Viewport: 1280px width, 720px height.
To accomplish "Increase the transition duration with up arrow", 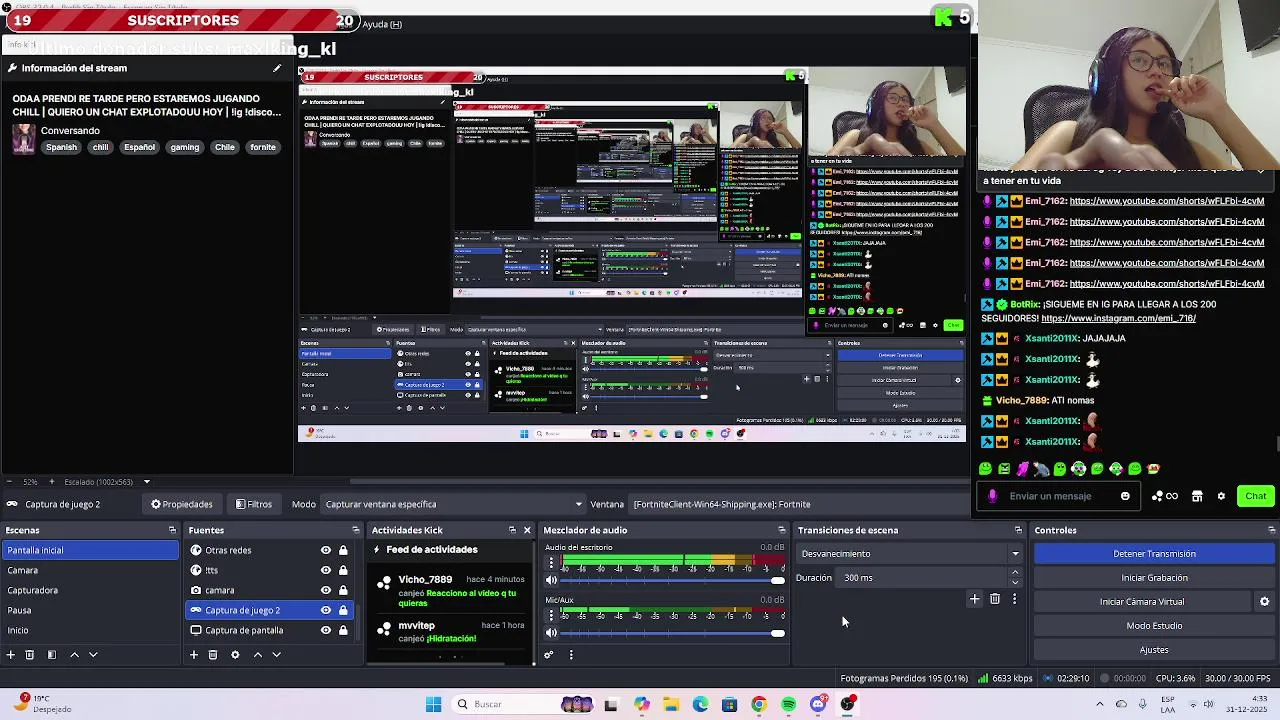I will (x=1015, y=573).
